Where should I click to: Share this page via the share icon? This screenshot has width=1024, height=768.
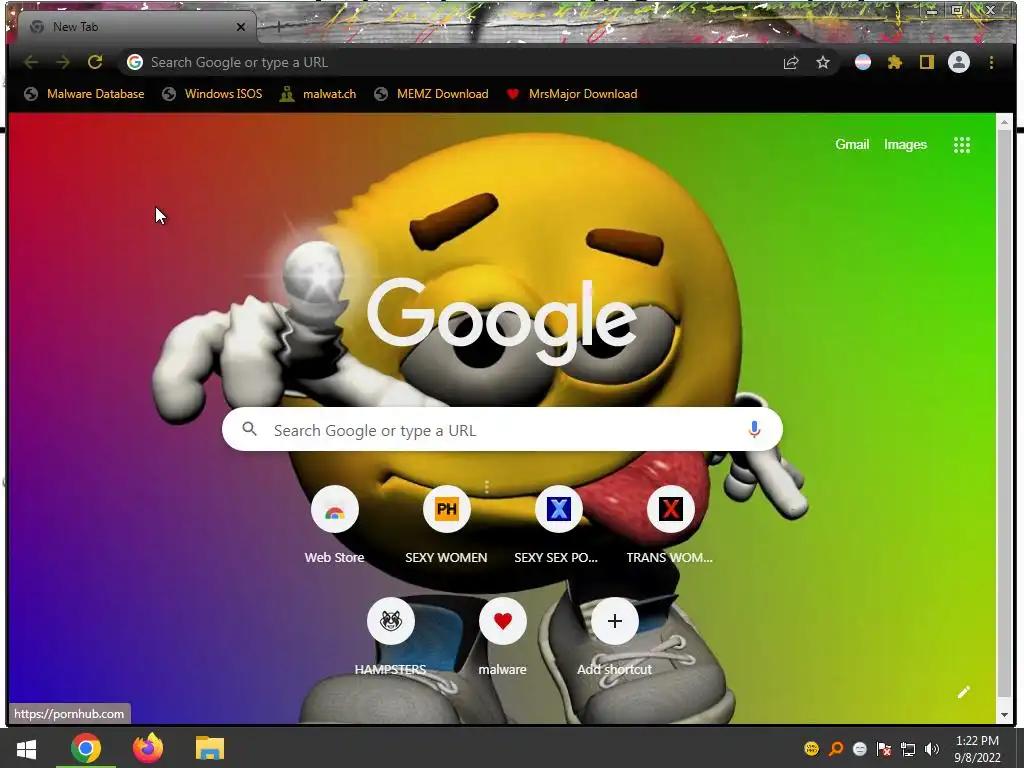point(791,62)
